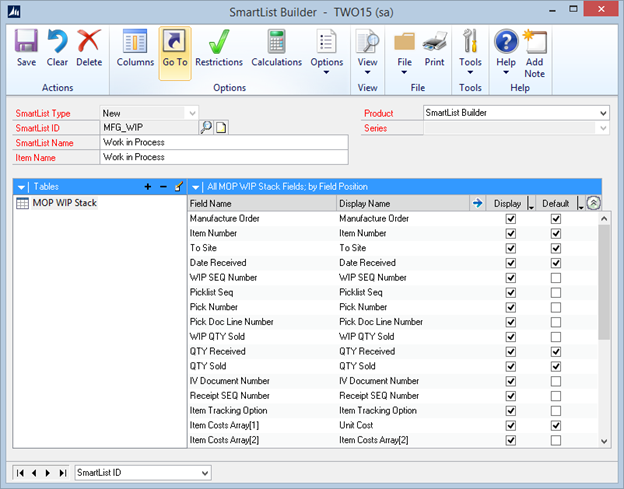
Task: Uncheck Display for Manufacture Order
Action: point(511,219)
